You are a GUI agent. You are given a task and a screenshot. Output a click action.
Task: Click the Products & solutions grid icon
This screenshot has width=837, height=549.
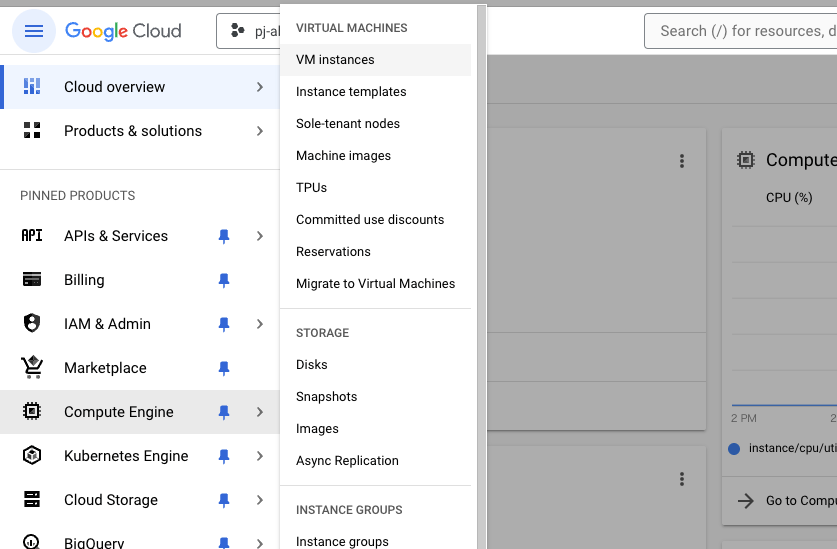point(32,130)
